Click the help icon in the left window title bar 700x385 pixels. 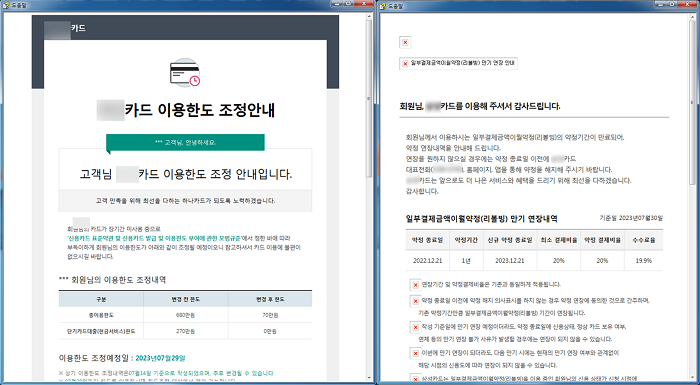coord(6,6)
